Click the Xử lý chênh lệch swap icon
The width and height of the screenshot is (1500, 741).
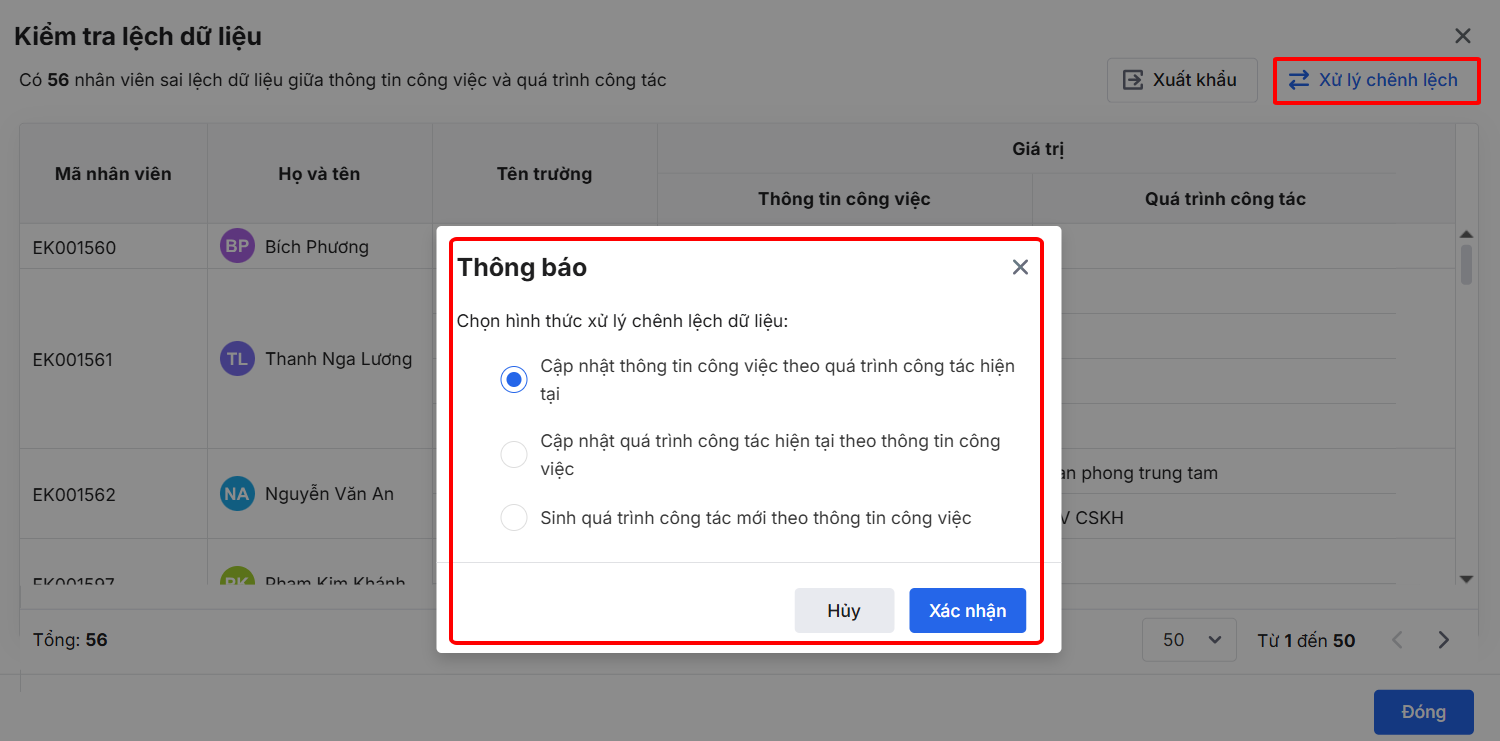tap(1299, 80)
